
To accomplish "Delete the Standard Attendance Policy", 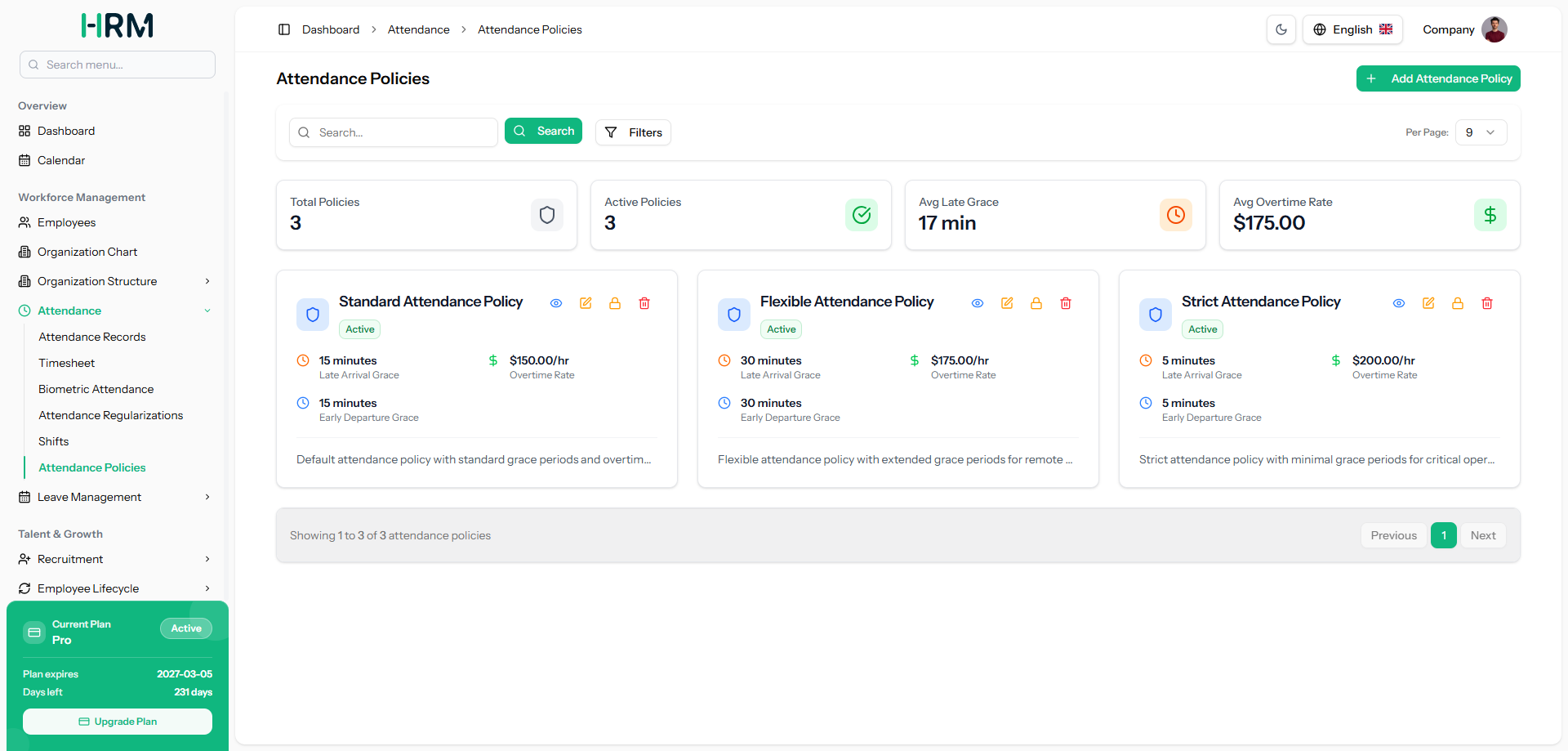I will [644, 303].
